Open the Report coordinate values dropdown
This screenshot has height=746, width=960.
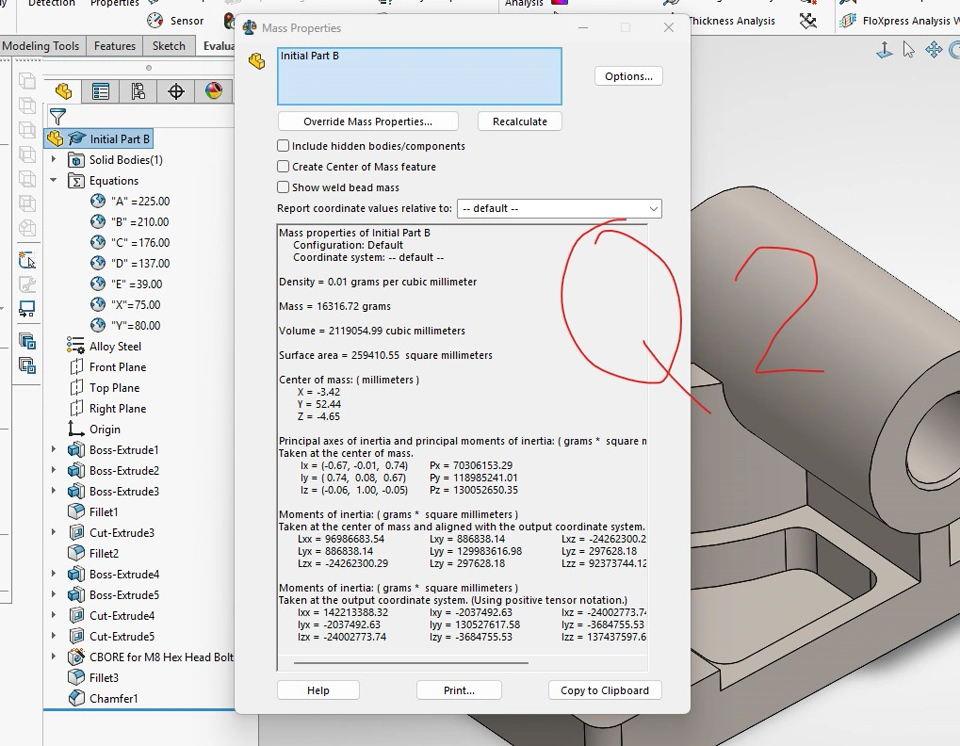tap(559, 208)
